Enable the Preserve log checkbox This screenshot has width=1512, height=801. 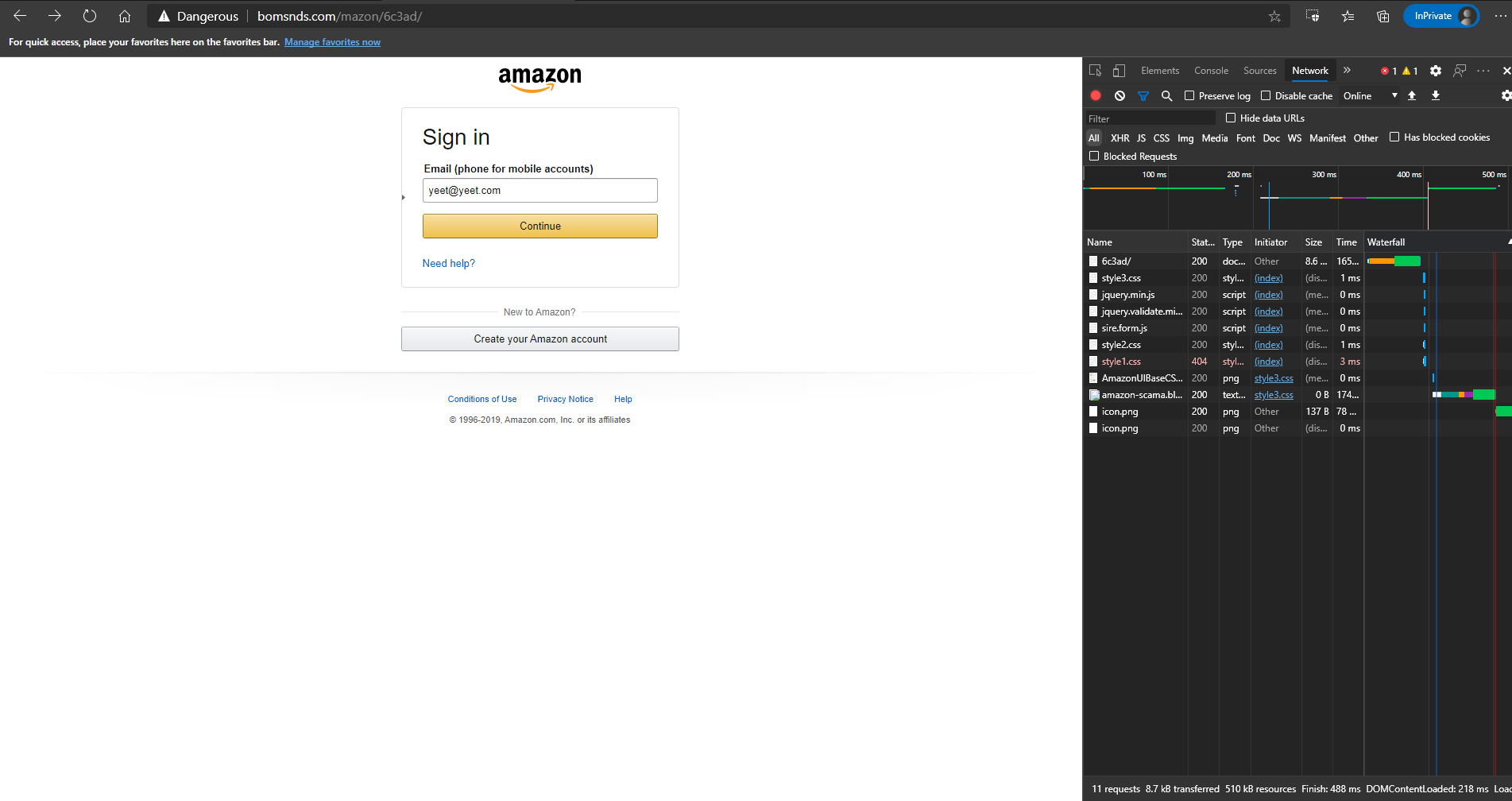1189,95
